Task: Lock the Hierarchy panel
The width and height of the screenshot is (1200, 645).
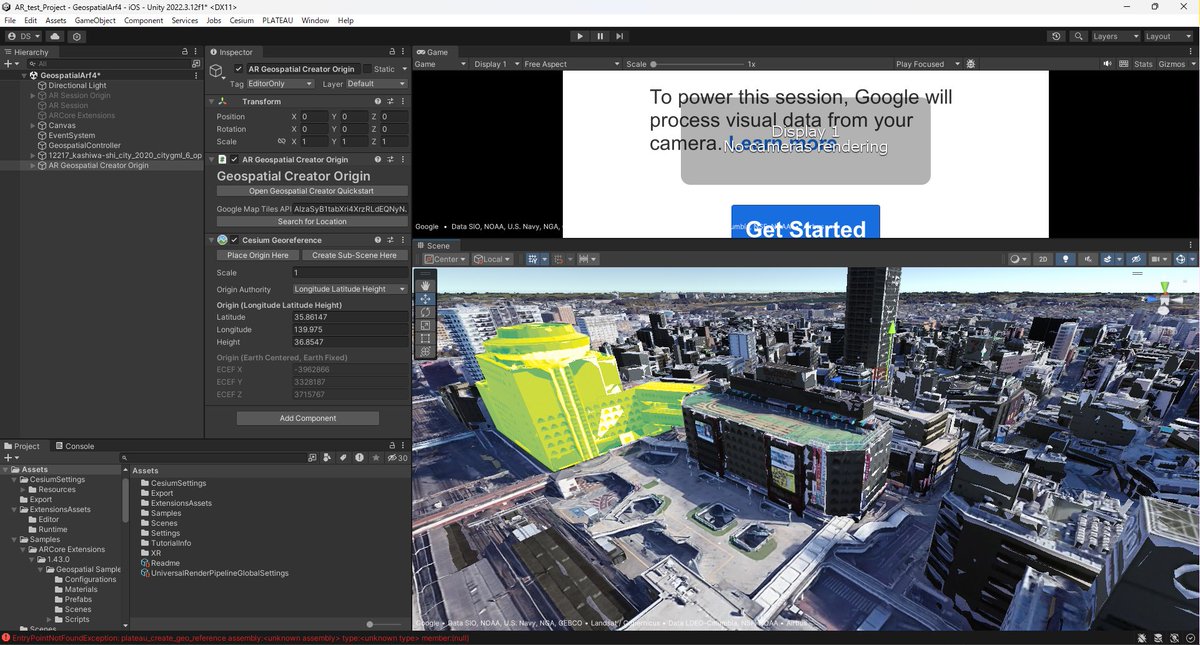Action: pos(186,52)
